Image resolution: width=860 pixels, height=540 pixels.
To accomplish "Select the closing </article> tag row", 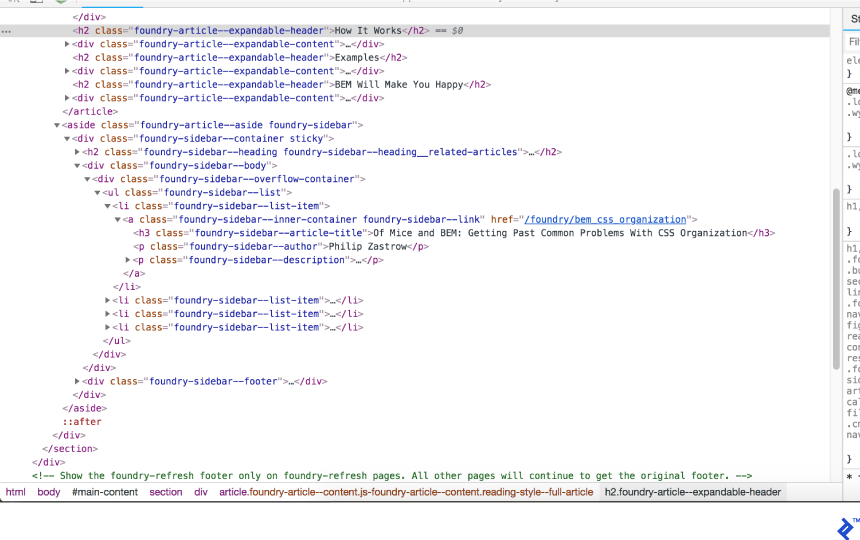I will click(90, 111).
